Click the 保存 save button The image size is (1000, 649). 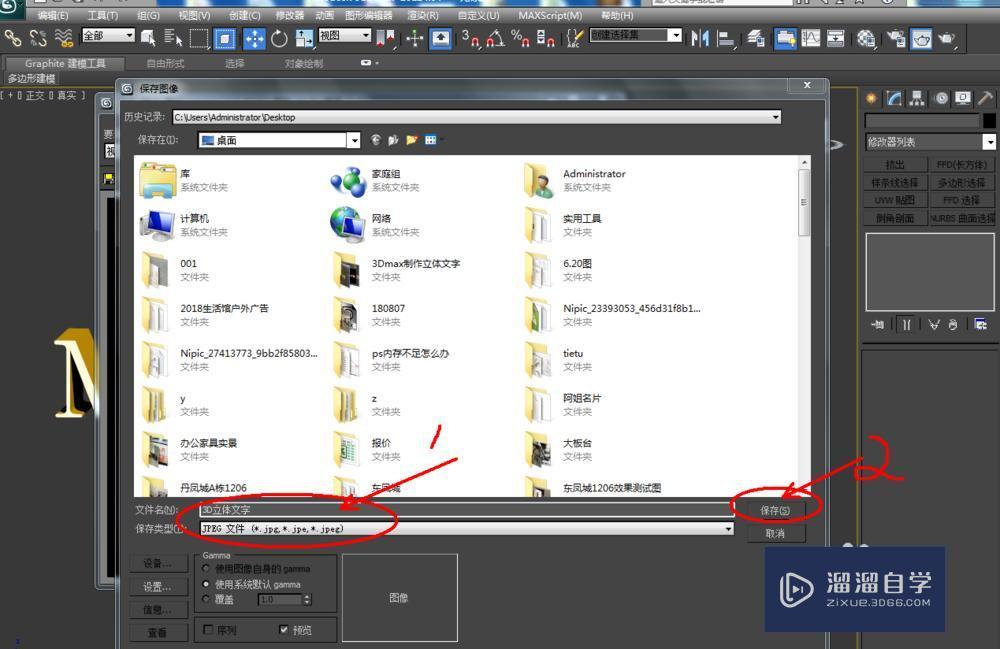pyautogui.click(x=776, y=509)
